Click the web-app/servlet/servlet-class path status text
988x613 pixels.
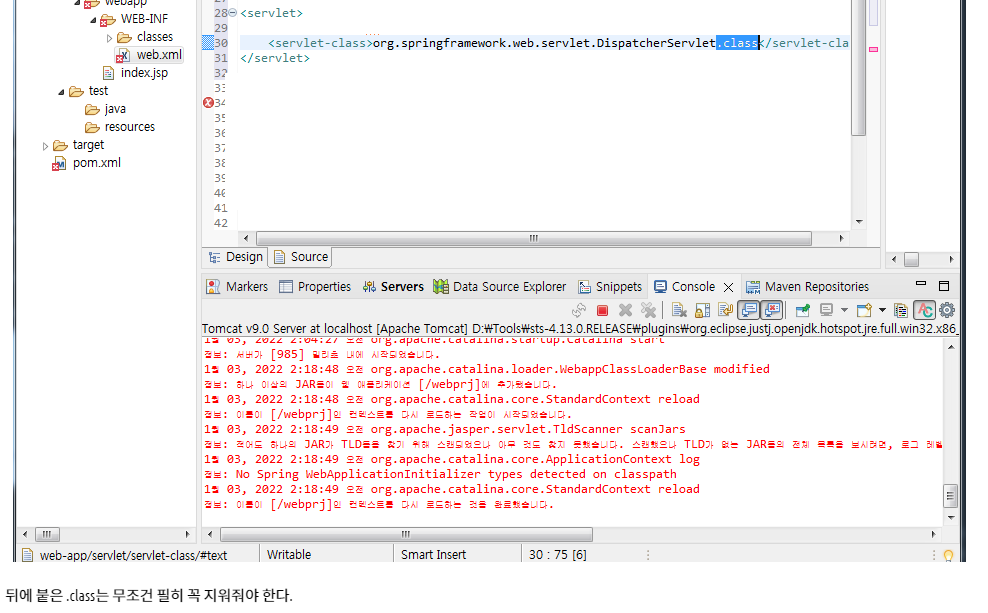coord(134,555)
